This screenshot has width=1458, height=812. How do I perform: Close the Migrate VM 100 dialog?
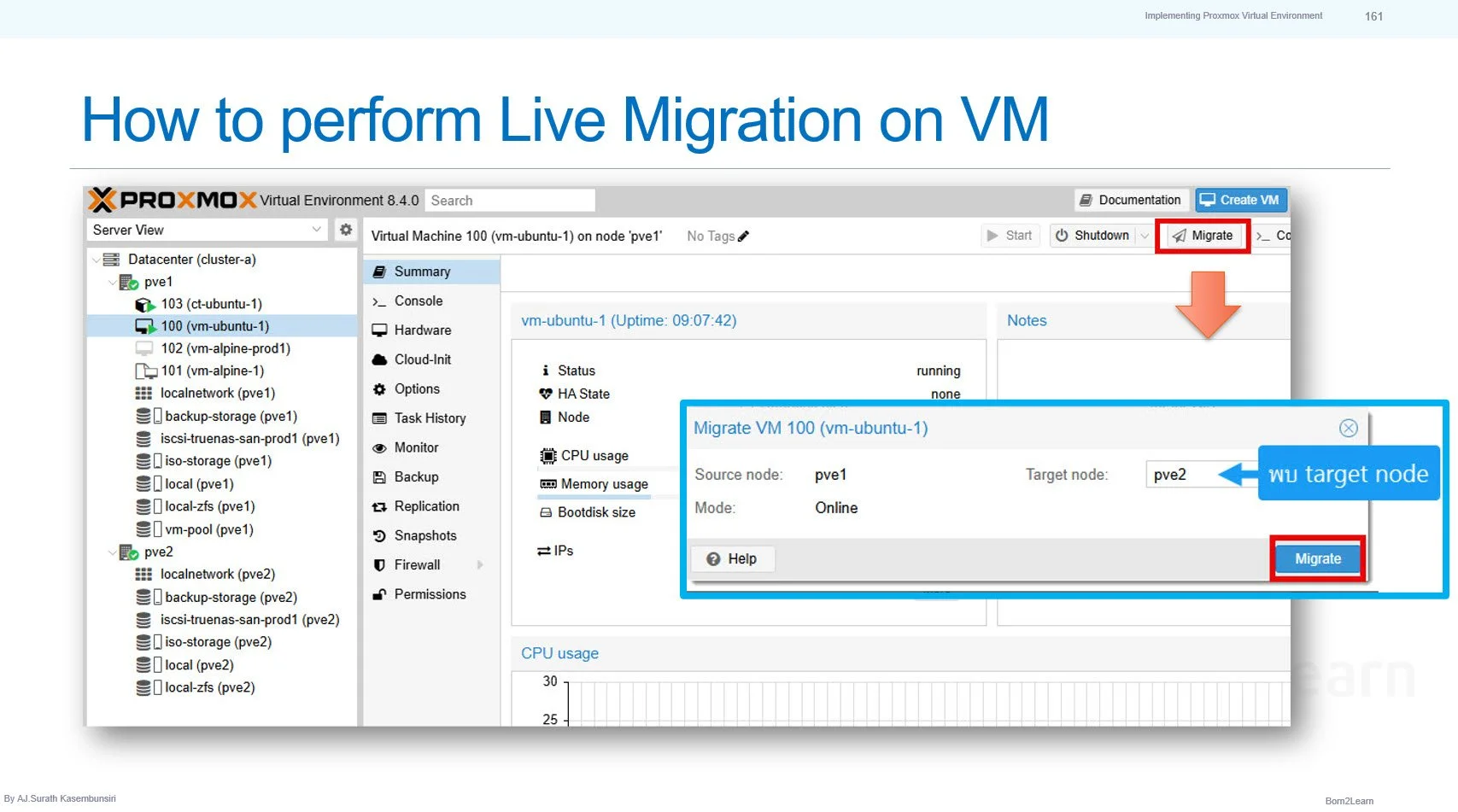pyautogui.click(x=1348, y=428)
